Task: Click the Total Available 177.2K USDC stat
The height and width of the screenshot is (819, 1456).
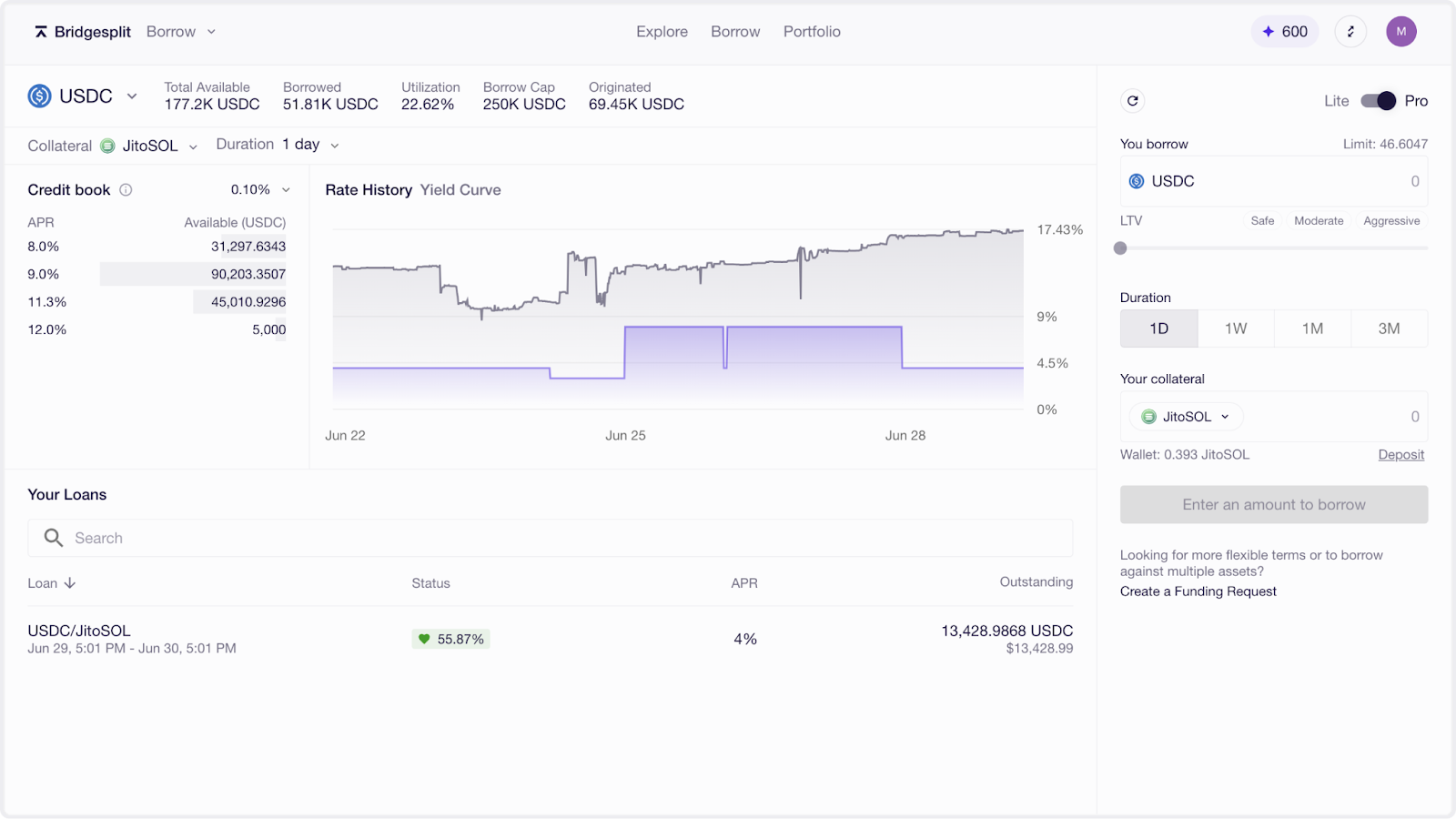Action: coord(212,96)
